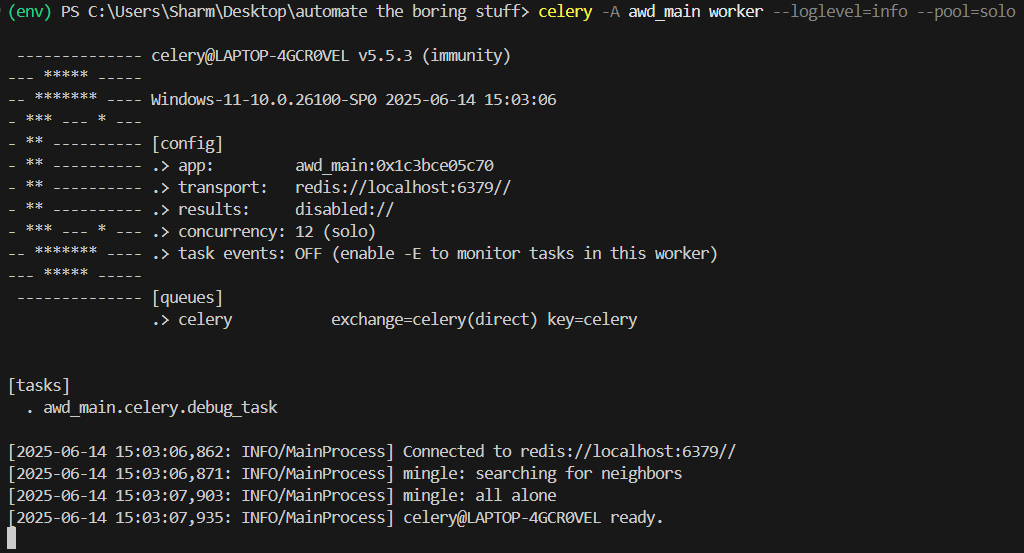The height and width of the screenshot is (553, 1024).
Task: Click the '[queues]' section header
Action: click(x=187, y=298)
